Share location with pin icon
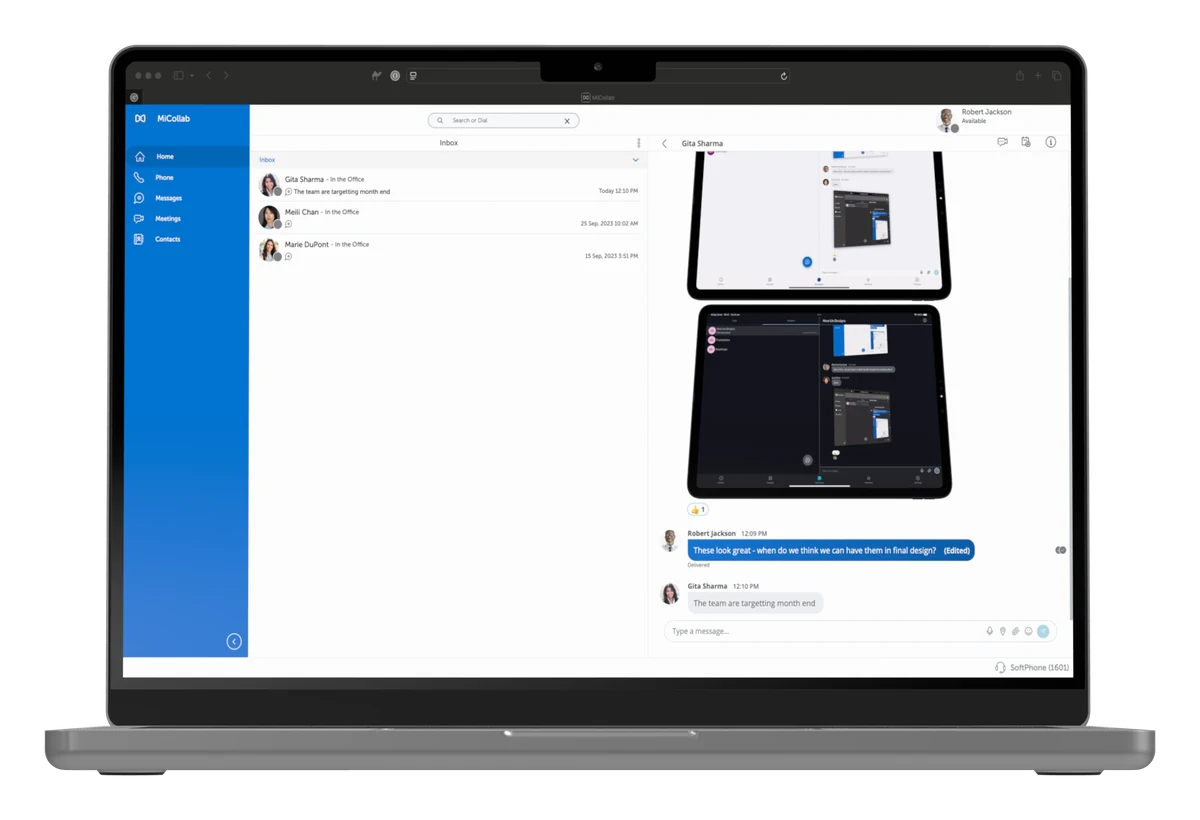The image size is (1200, 820). click(1003, 631)
